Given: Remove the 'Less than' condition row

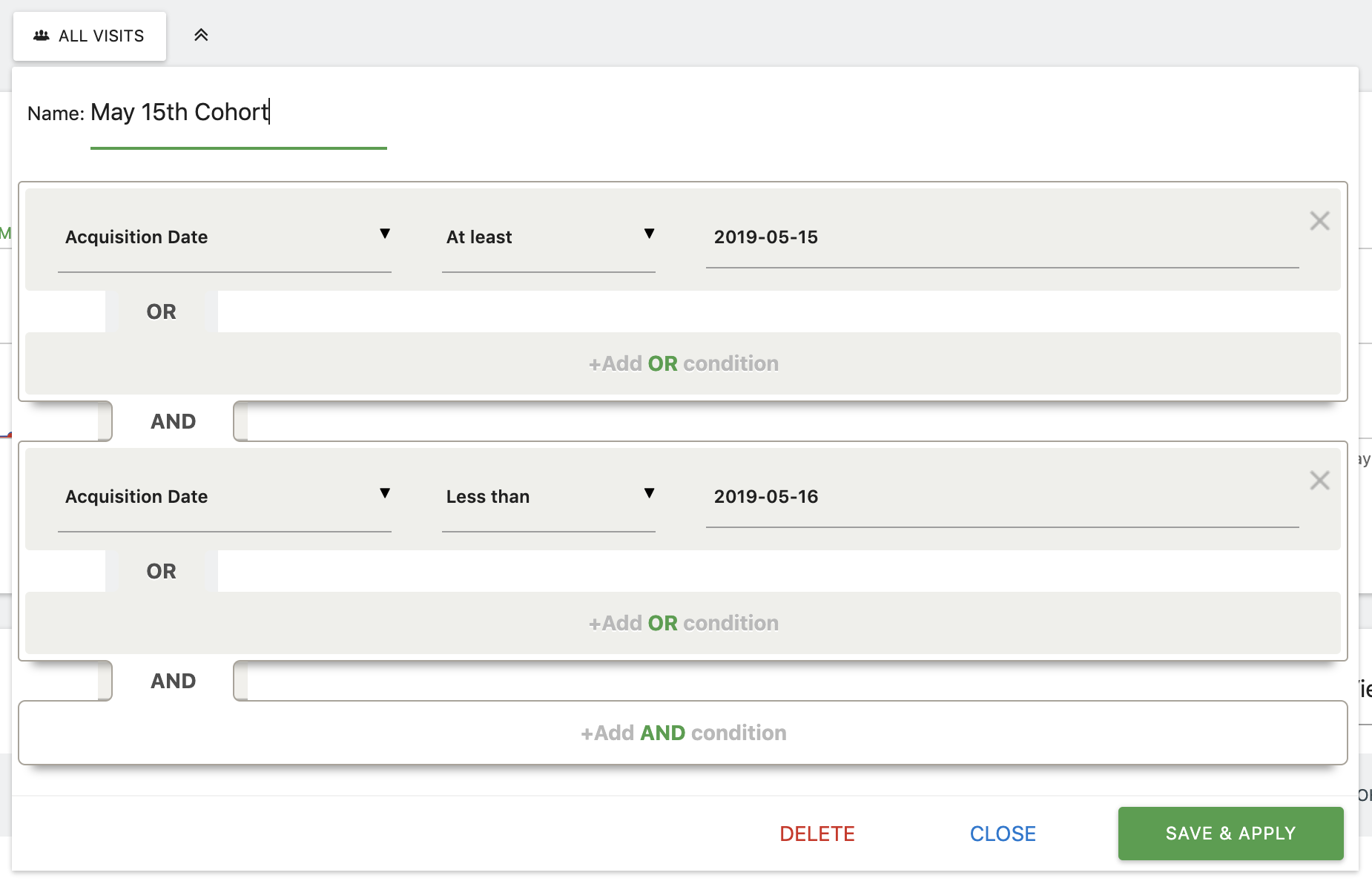Looking at the screenshot, I should coord(1319,481).
